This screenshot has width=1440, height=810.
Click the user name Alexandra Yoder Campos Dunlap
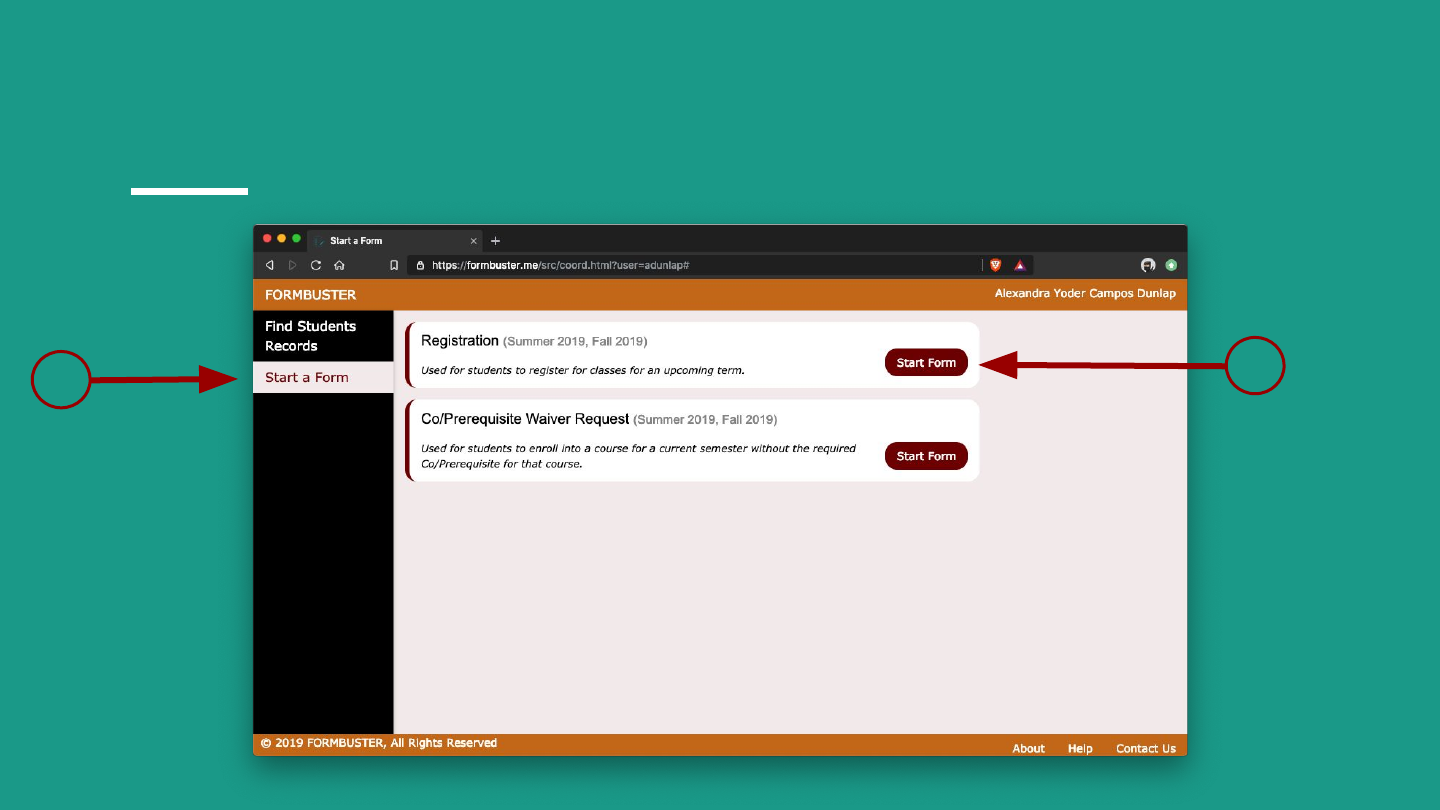(x=1085, y=294)
